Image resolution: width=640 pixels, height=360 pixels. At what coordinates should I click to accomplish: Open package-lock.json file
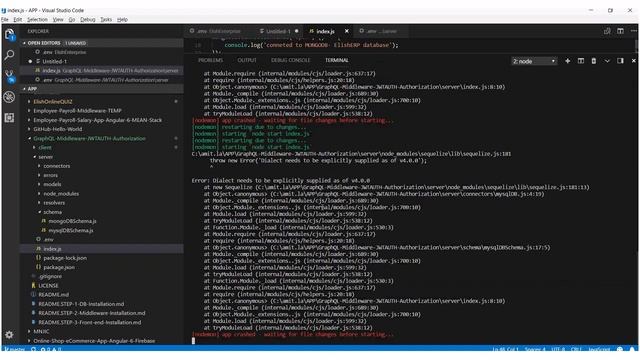click(x=64, y=258)
